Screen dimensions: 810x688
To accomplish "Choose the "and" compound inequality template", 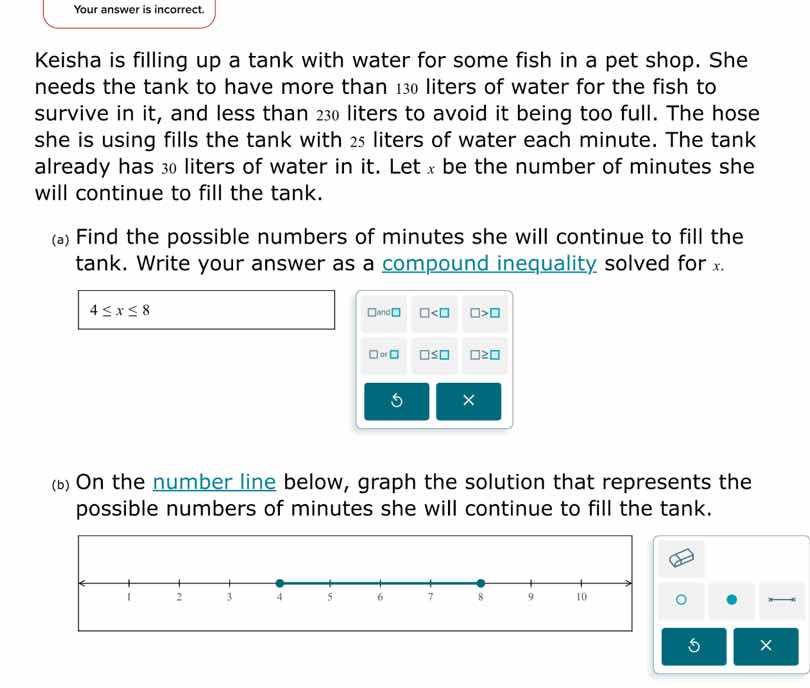I will click(385, 312).
